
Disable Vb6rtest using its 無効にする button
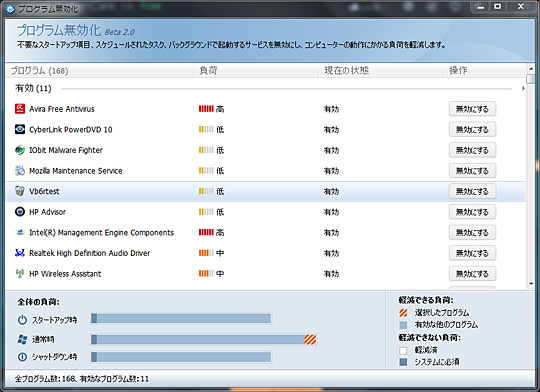coord(472,191)
